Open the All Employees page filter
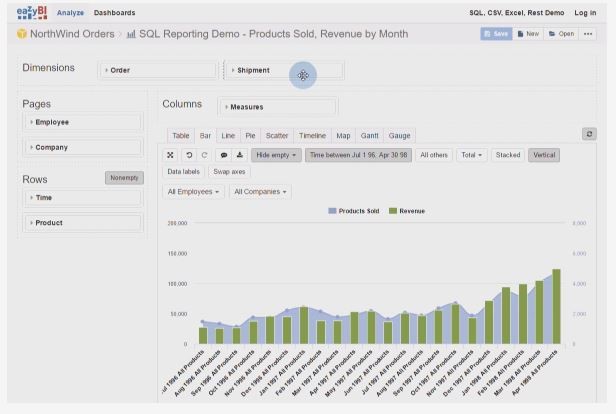The width and height of the screenshot is (616, 414). [193, 192]
